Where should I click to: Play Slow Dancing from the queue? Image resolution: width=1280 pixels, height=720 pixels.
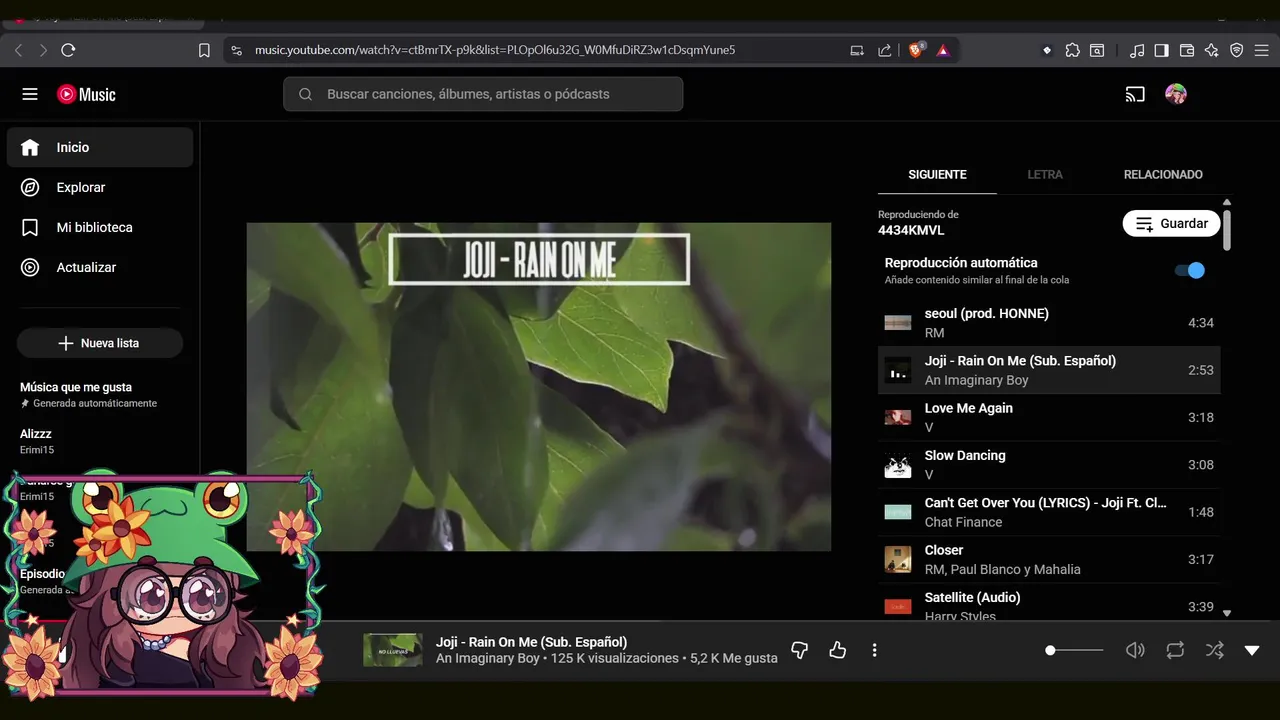[1049, 465]
